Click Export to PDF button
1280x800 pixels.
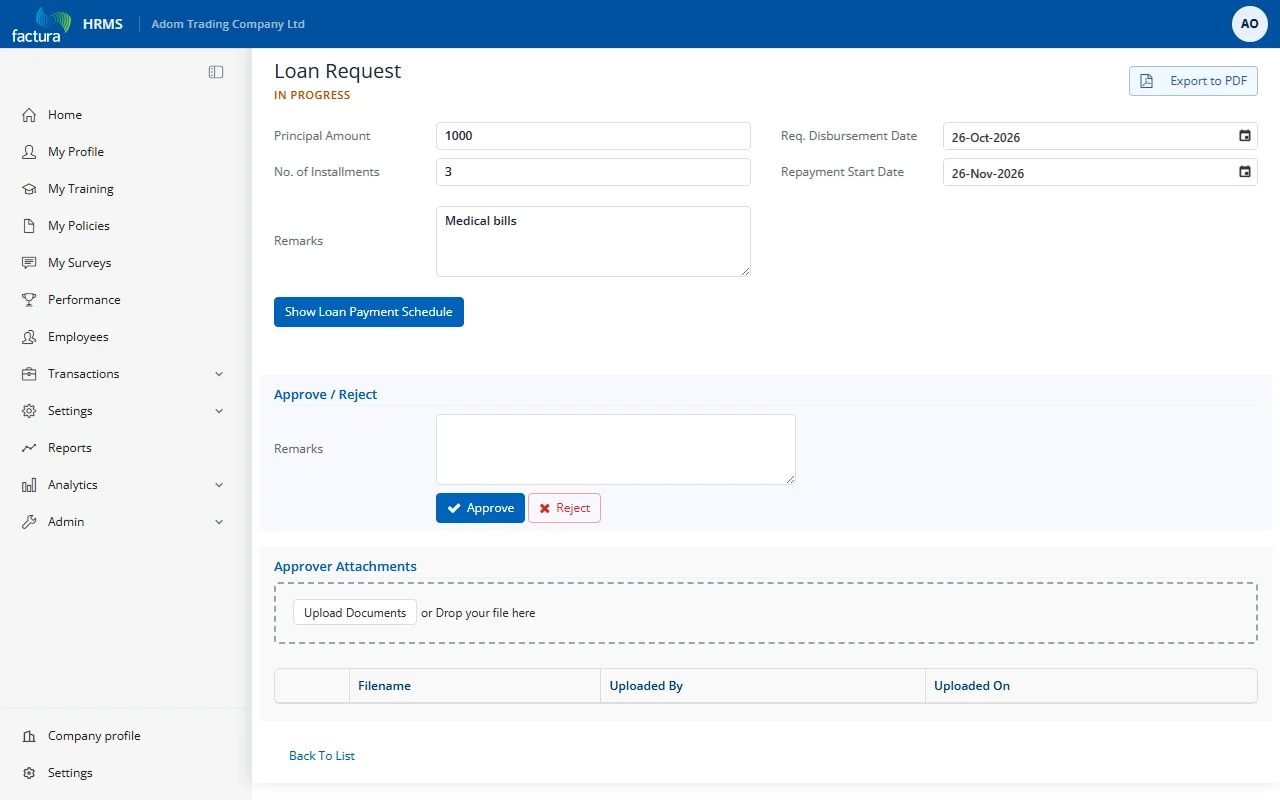coord(1193,81)
